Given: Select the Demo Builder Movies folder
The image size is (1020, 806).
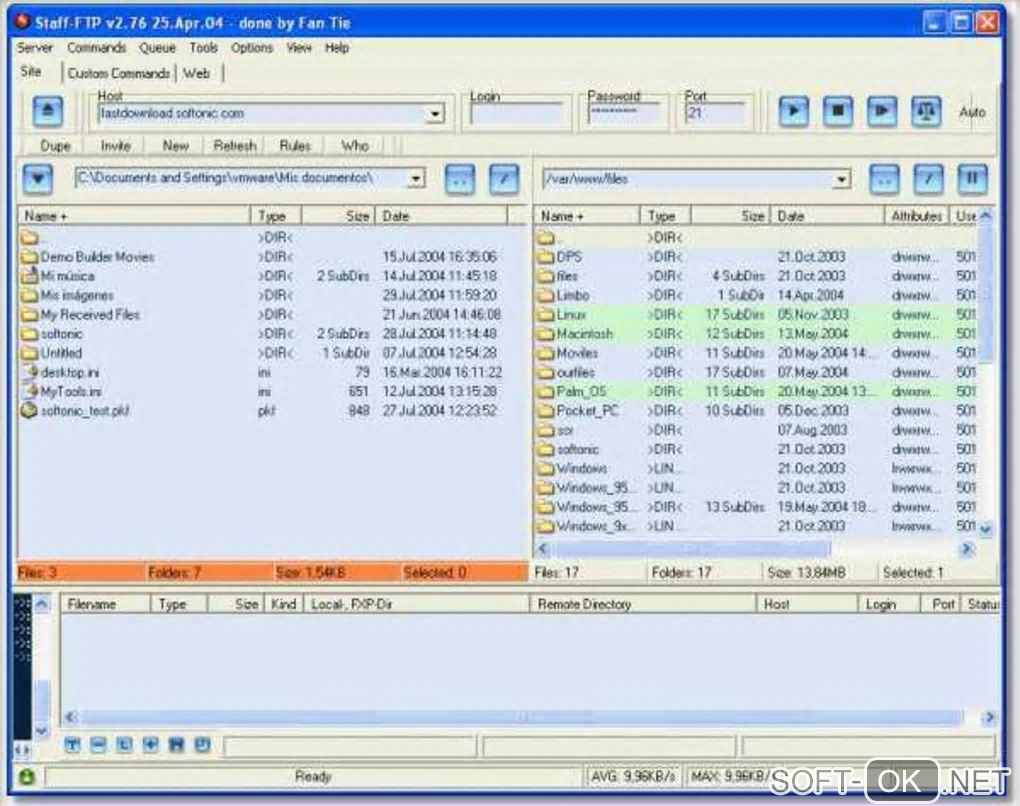Looking at the screenshot, I should point(98,257).
